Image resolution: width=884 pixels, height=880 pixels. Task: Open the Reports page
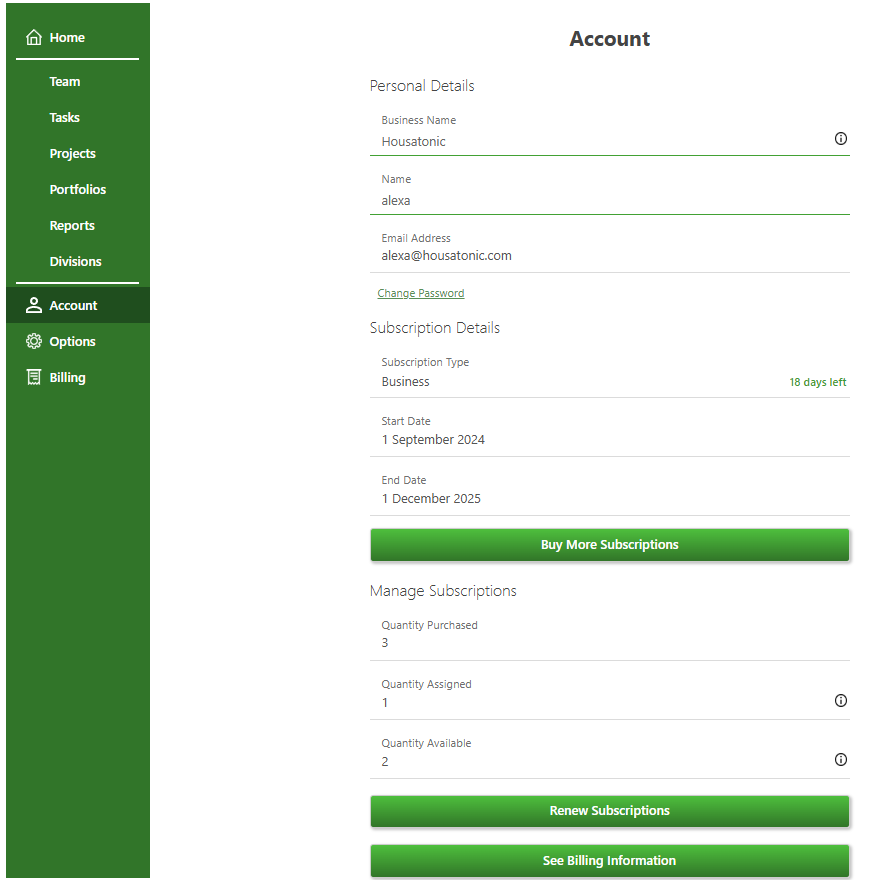[x=72, y=226]
